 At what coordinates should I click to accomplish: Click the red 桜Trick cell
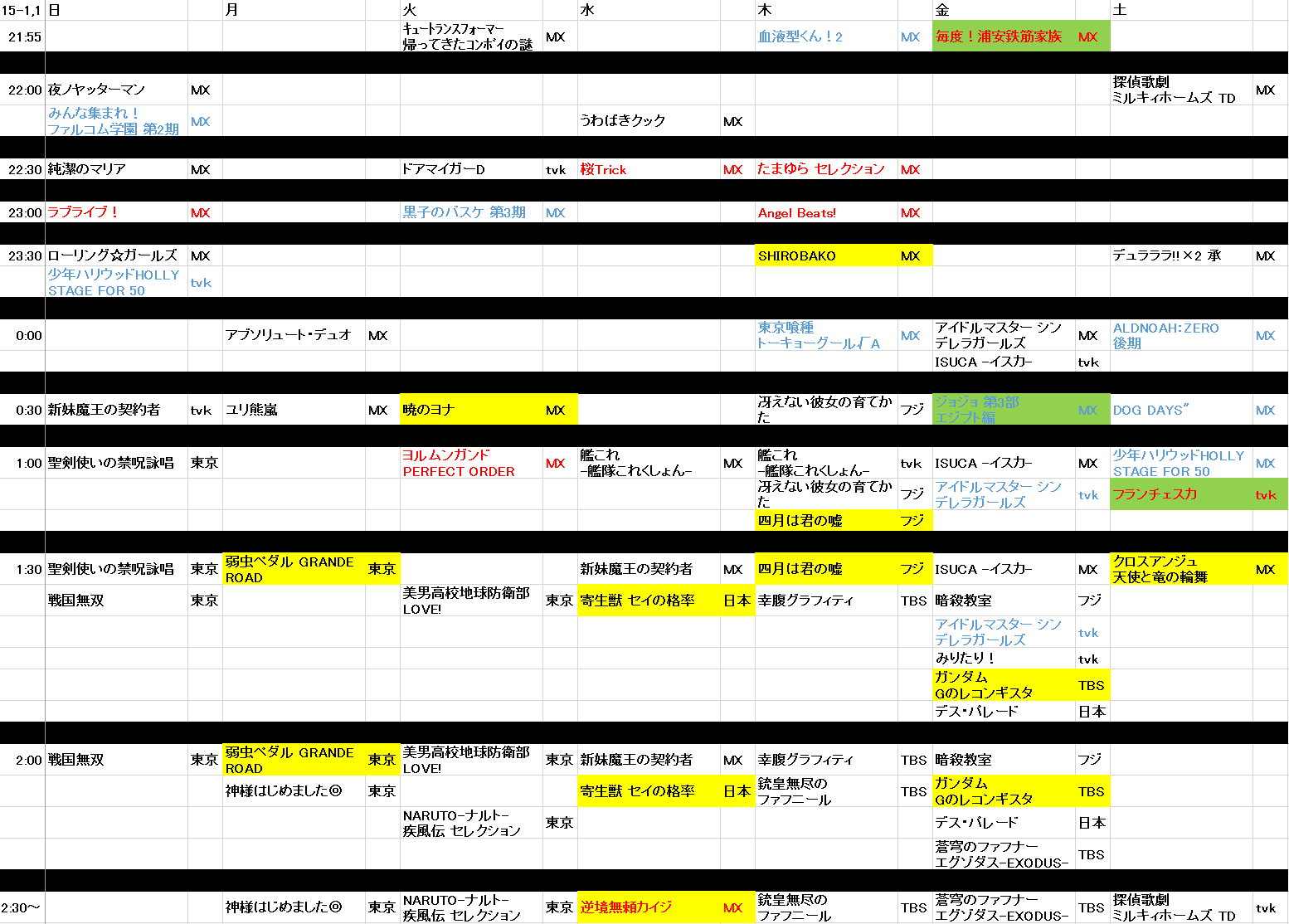click(649, 169)
